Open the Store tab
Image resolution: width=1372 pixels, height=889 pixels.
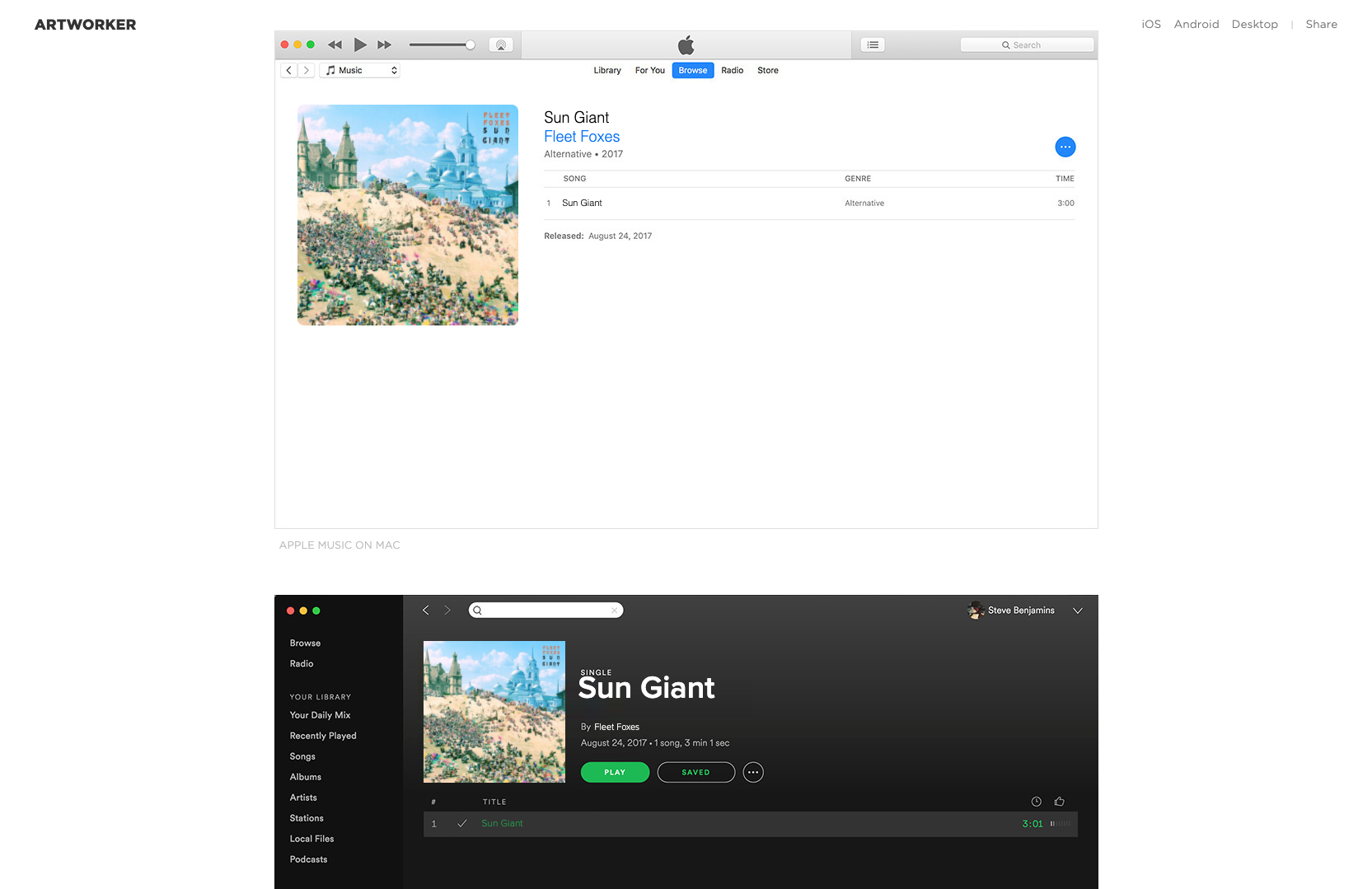(x=768, y=71)
